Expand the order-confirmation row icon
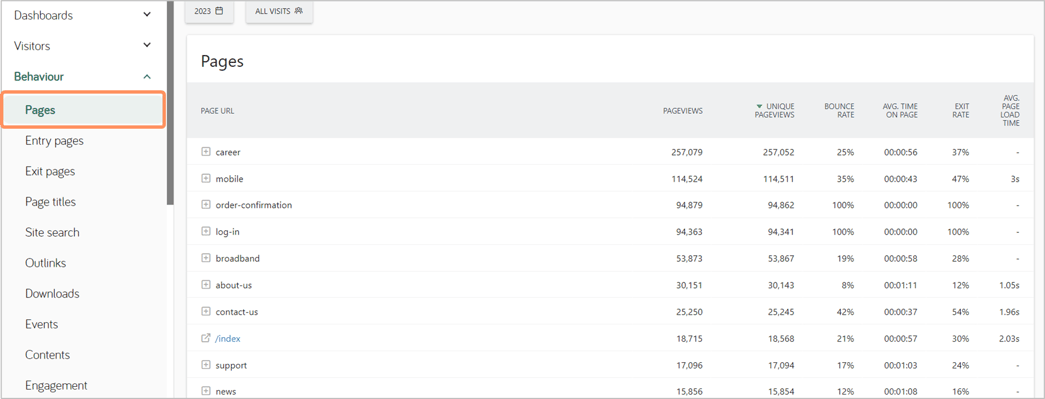The width and height of the screenshot is (1045, 399). coord(206,205)
